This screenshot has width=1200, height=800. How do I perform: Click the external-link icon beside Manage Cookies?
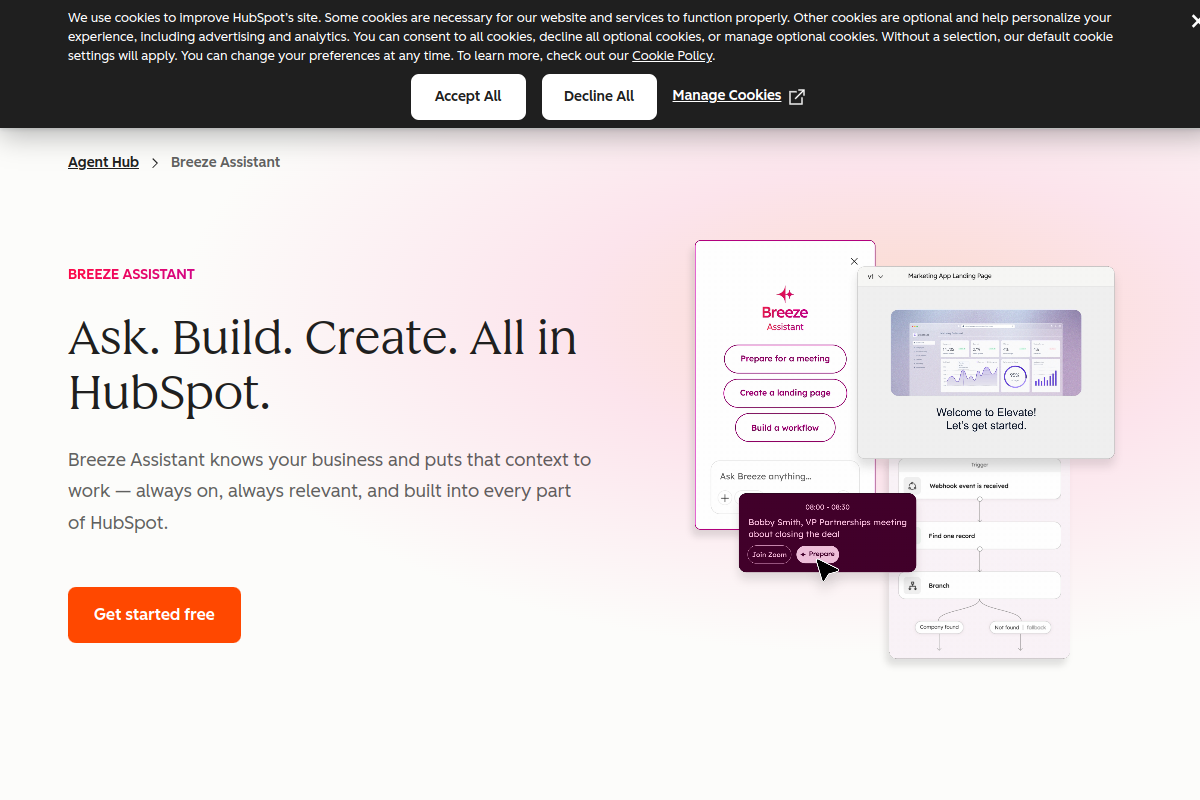[x=797, y=96]
